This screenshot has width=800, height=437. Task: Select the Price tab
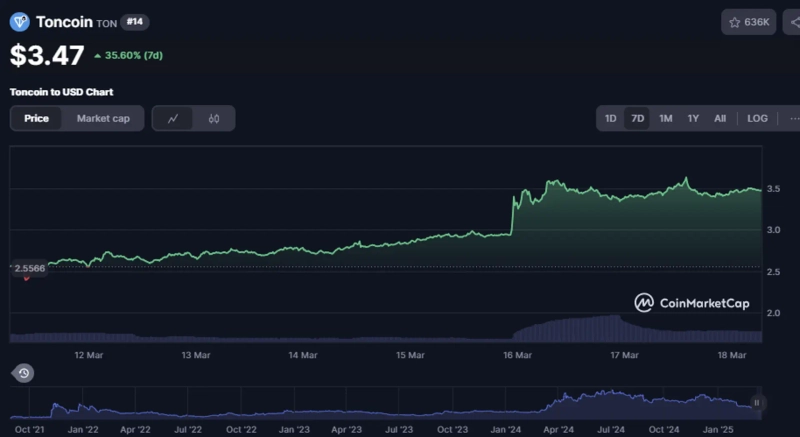(37, 118)
